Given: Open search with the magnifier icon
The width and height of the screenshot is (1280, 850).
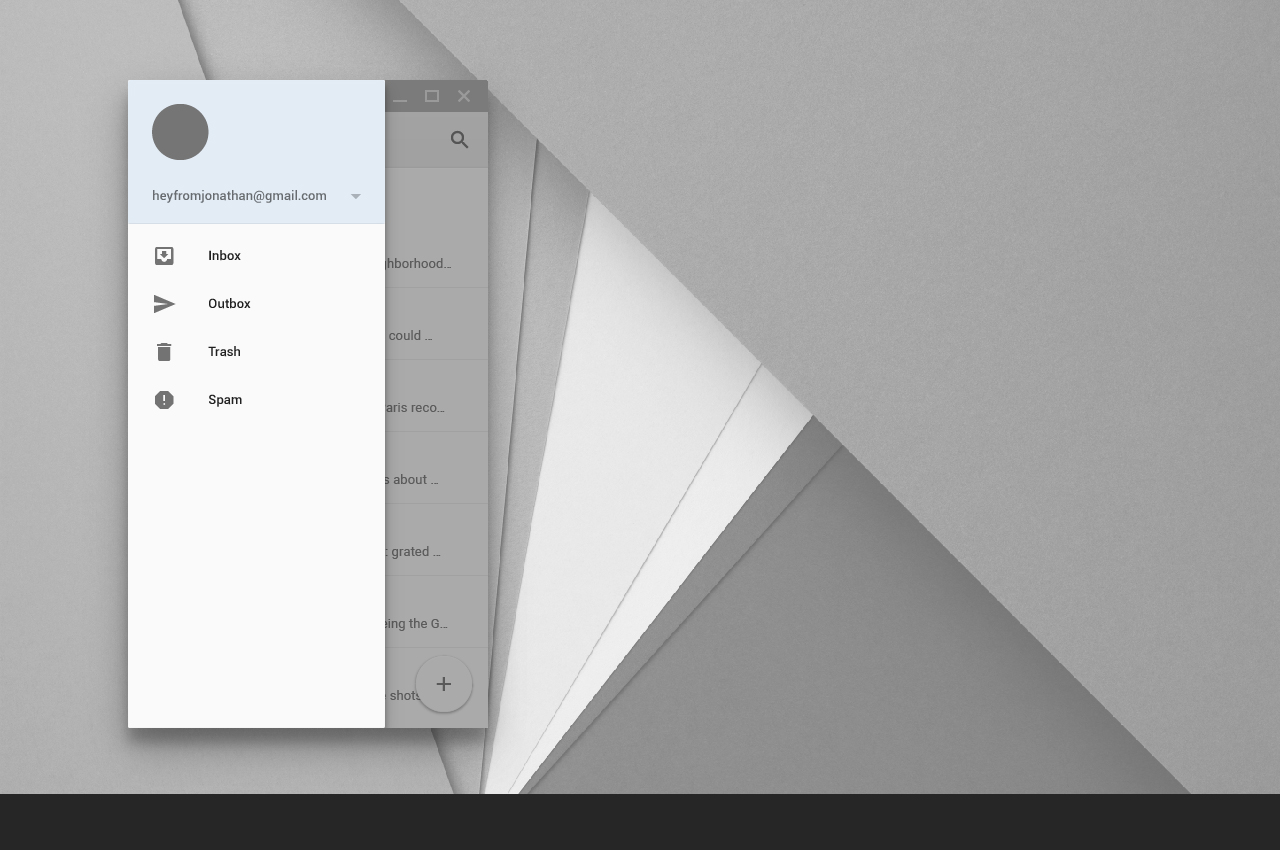Looking at the screenshot, I should tap(460, 140).
